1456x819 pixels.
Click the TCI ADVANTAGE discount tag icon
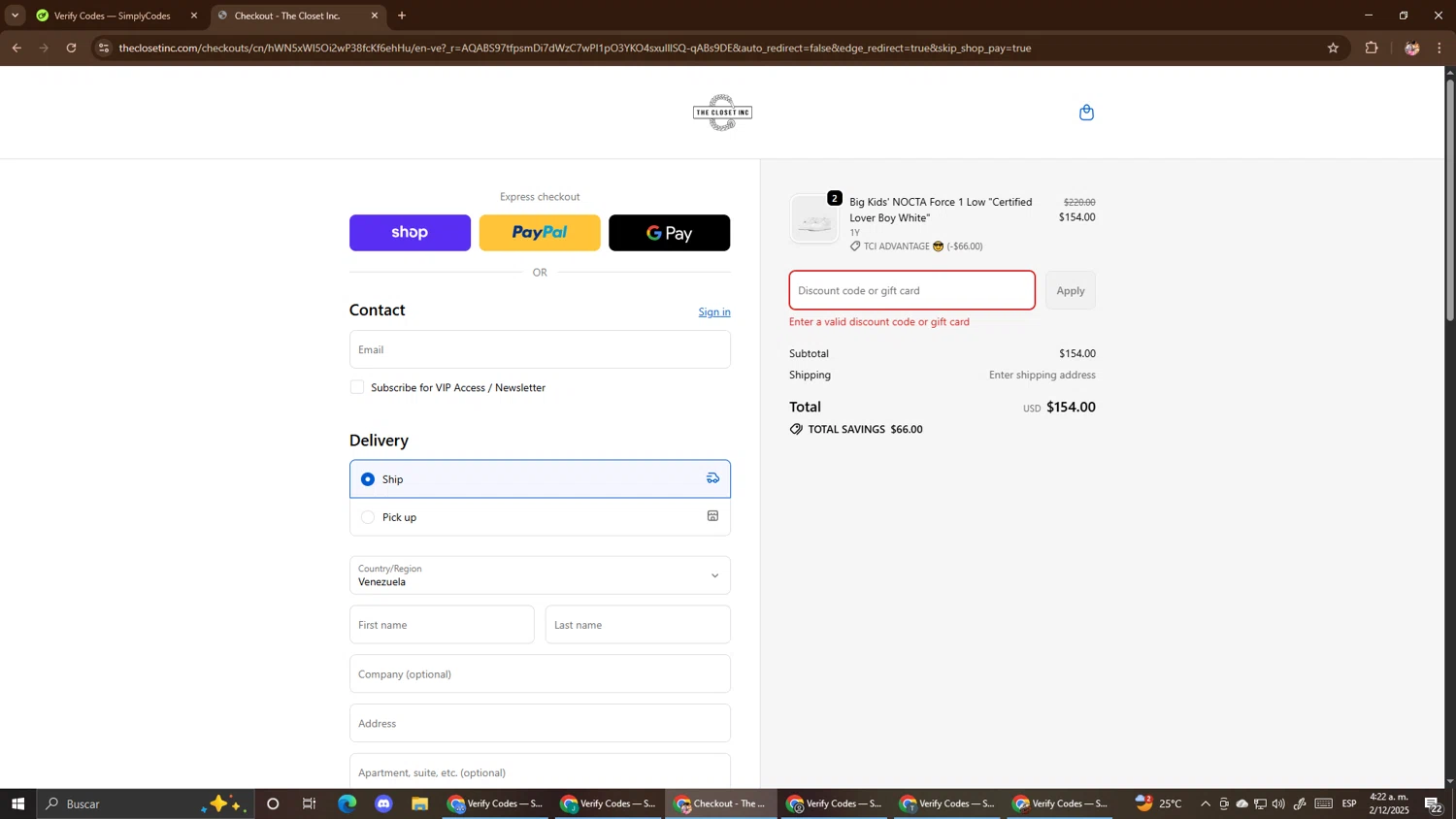(855, 246)
